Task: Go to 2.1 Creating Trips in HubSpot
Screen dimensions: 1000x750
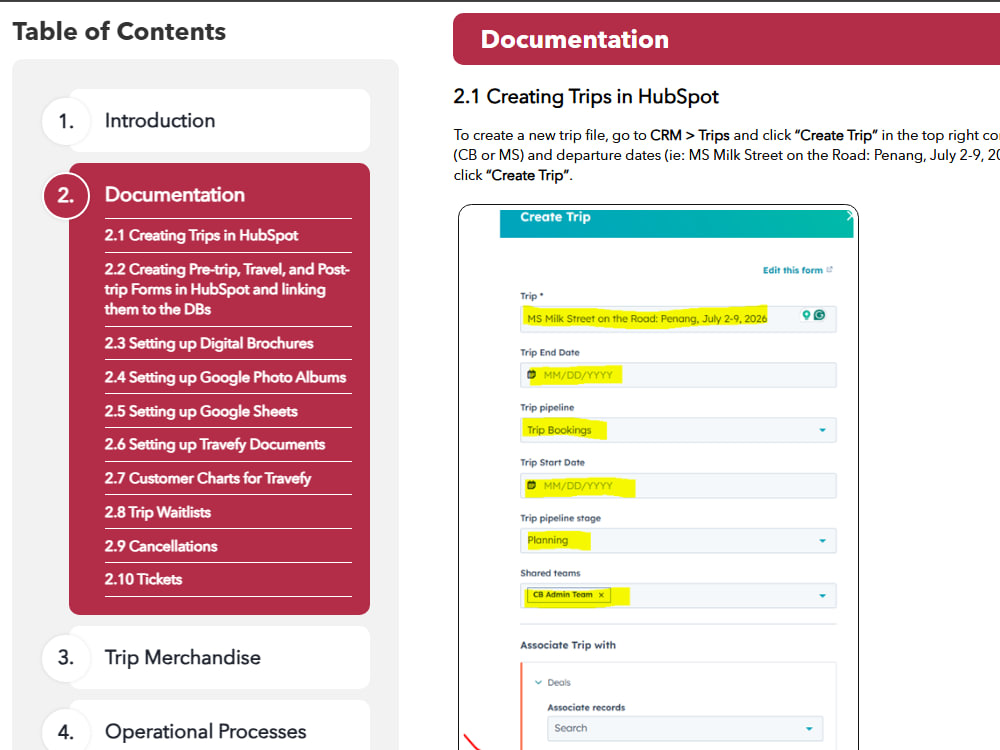Action: click(201, 235)
